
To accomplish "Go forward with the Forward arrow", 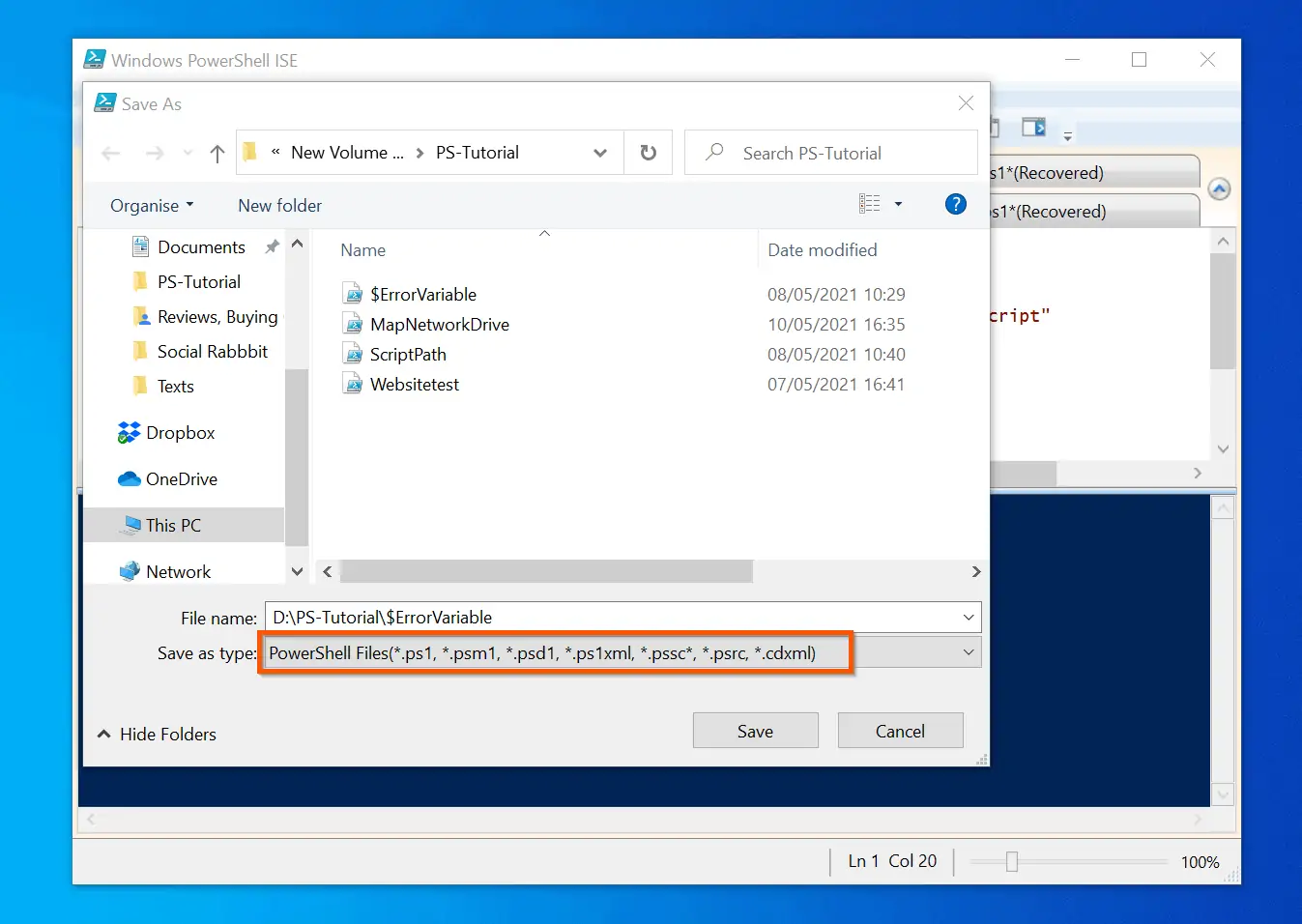I will pos(155,153).
